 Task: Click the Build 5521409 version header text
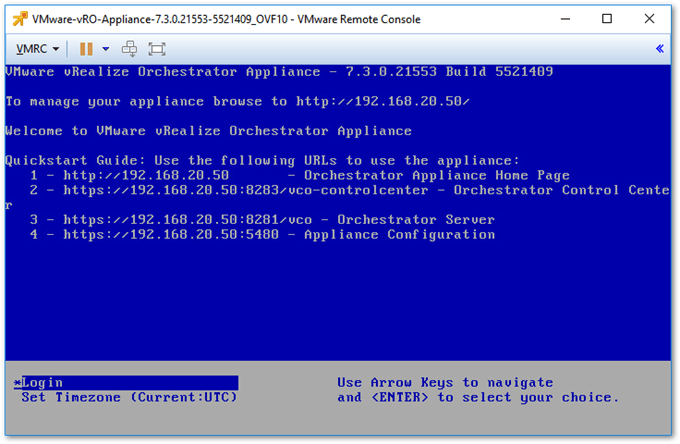click(x=499, y=72)
